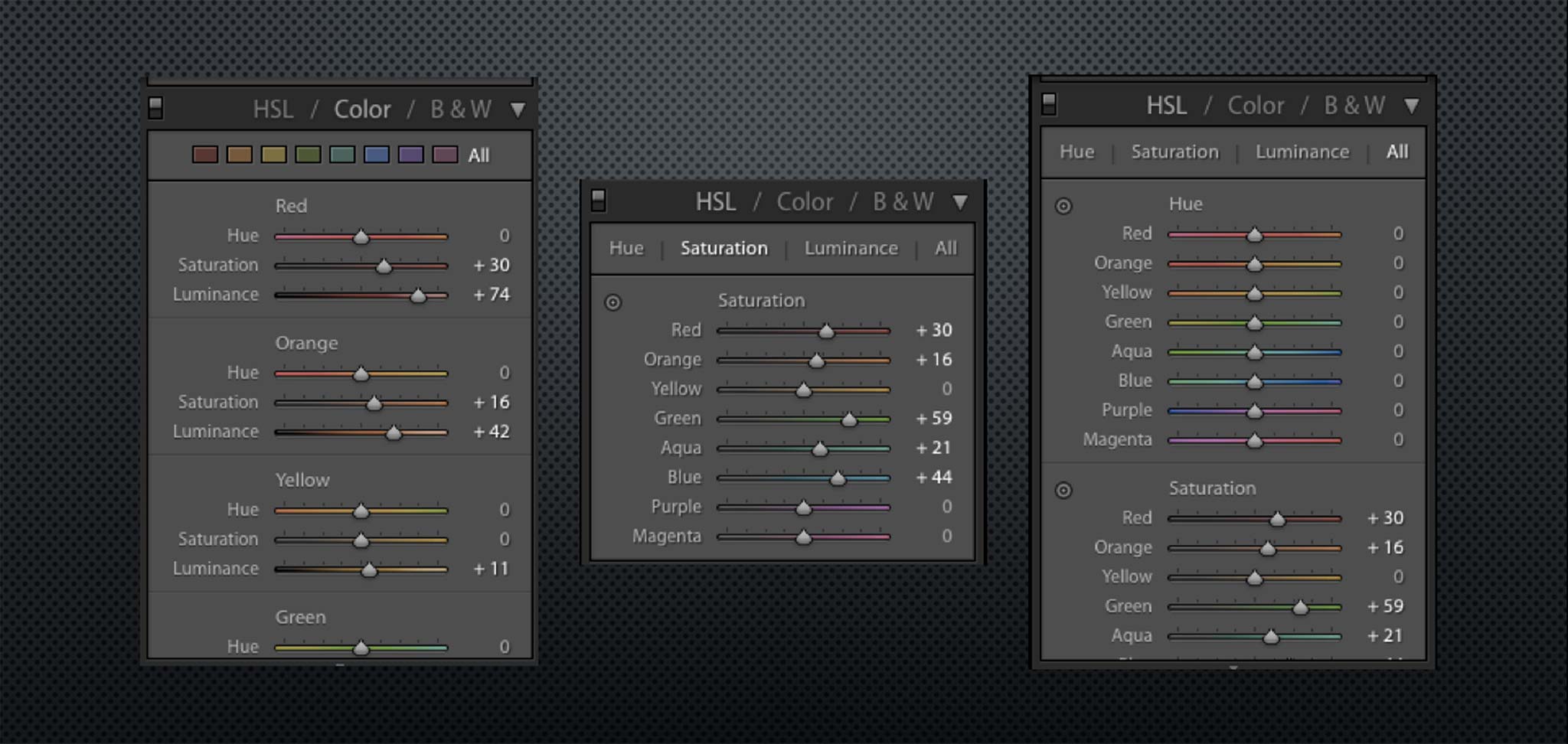Image resolution: width=1568 pixels, height=744 pixels.
Task: Switch to B&W in the middle panel
Action: click(x=903, y=202)
